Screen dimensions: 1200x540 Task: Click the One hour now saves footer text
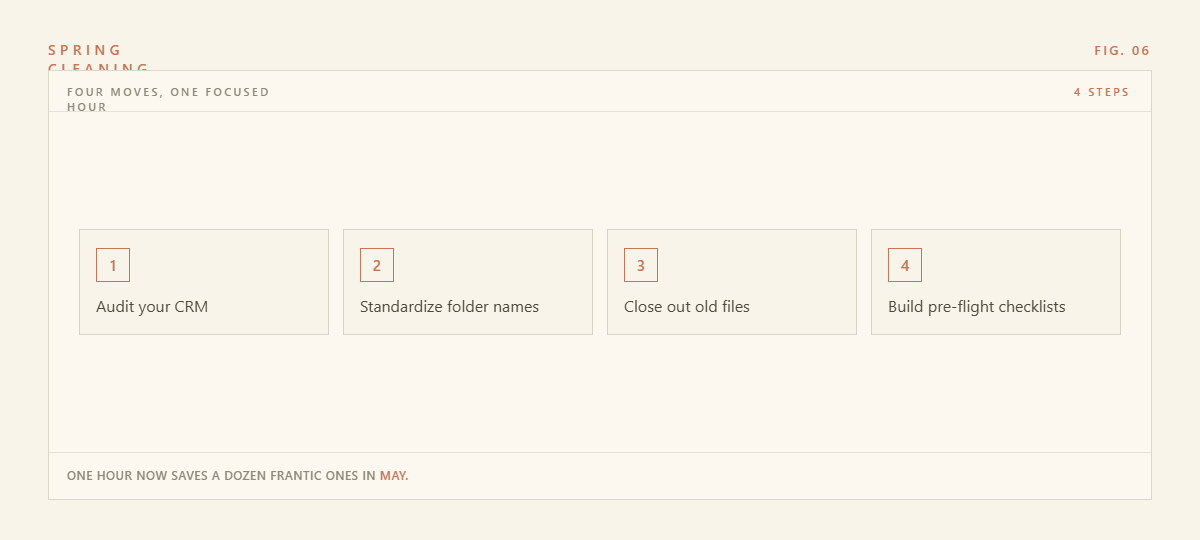coord(238,476)
